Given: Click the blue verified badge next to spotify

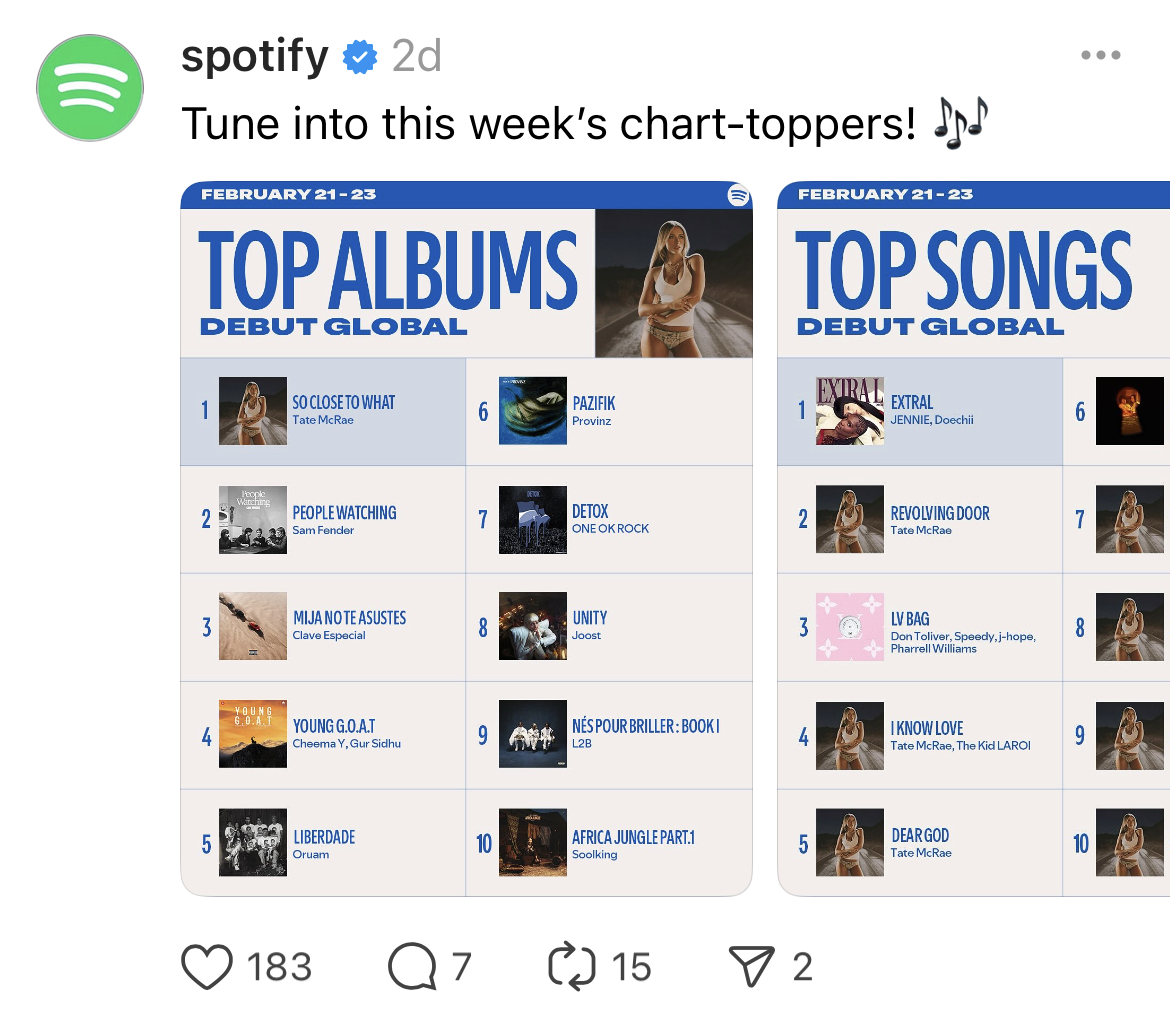Looking at the screenshot, I should [361, 57].
